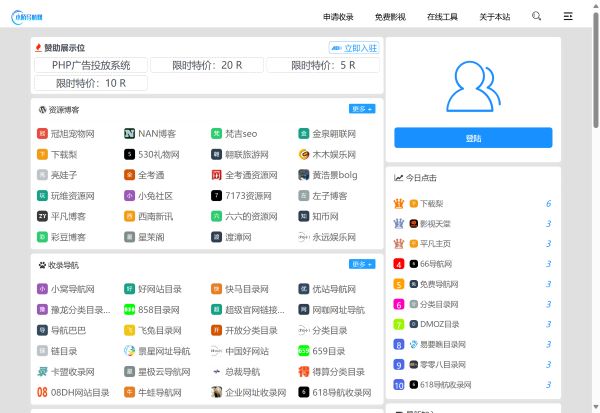Open the 梵吉seo link
The width and height of the screenshot is (600, 413).
241,134
